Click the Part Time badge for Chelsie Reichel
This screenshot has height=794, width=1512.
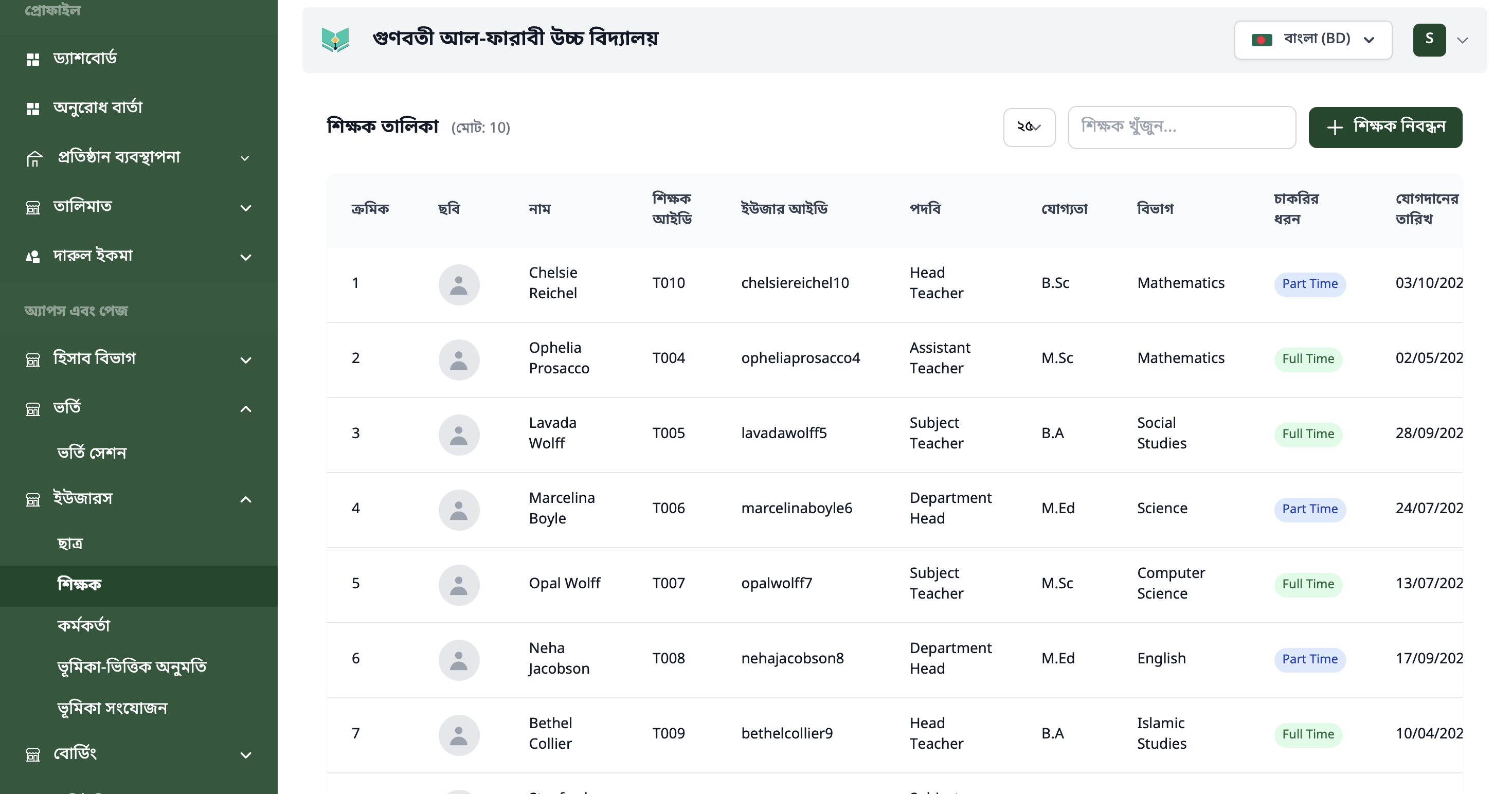(x=1309, y=284)
